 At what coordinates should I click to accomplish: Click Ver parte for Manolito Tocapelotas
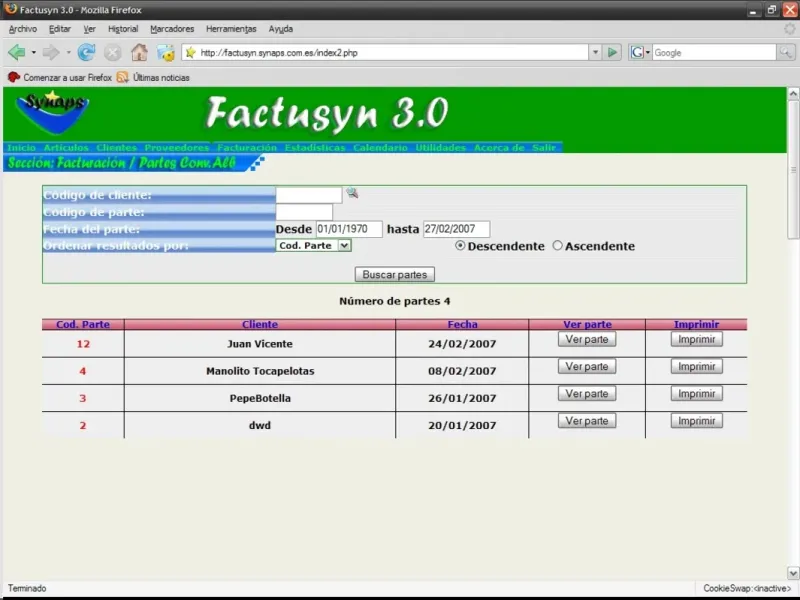[587, 366]
